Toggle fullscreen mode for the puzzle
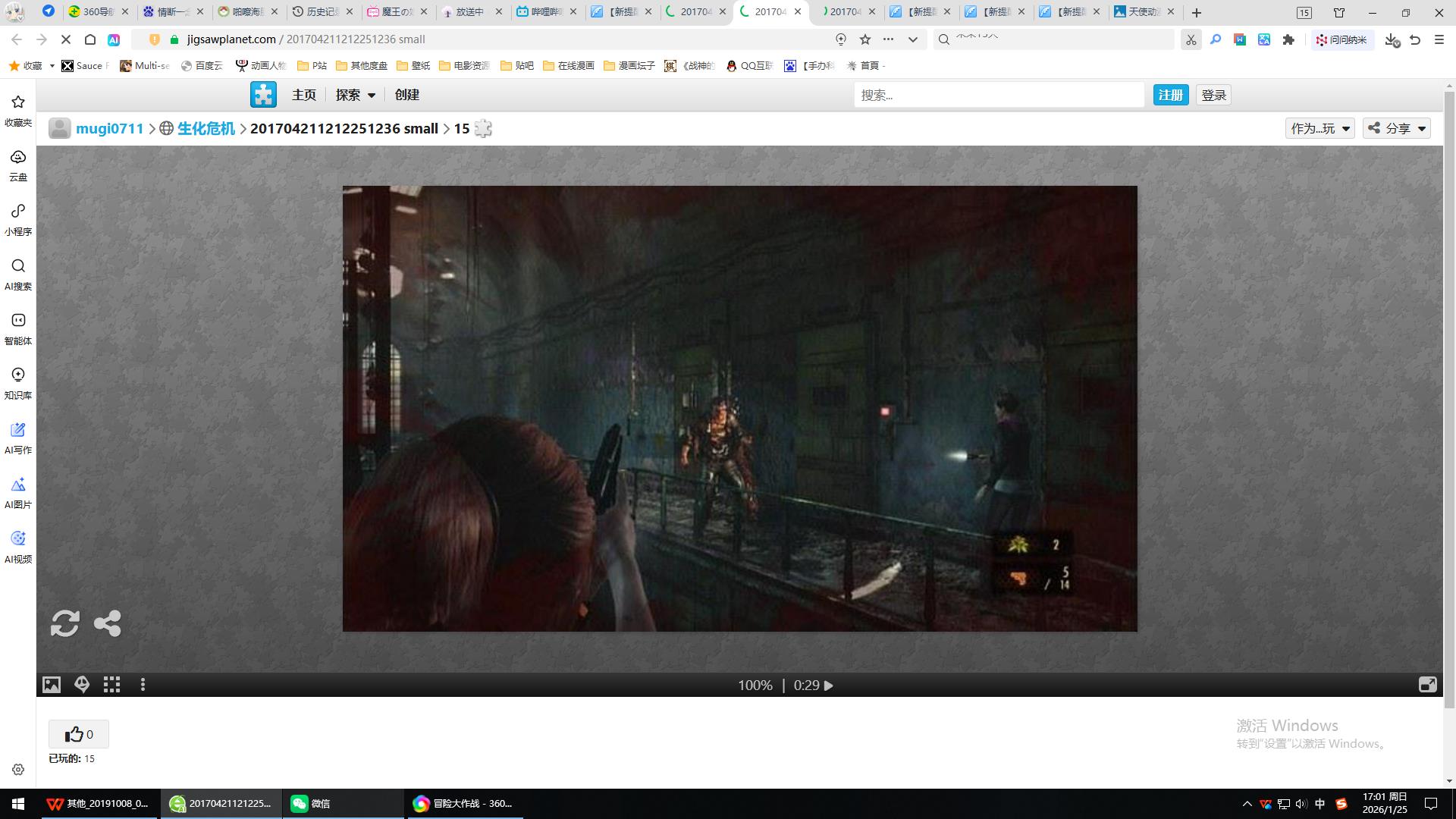Image resolution: width=1456 pixels, height=819 pixels. [x=1427, y=685]
